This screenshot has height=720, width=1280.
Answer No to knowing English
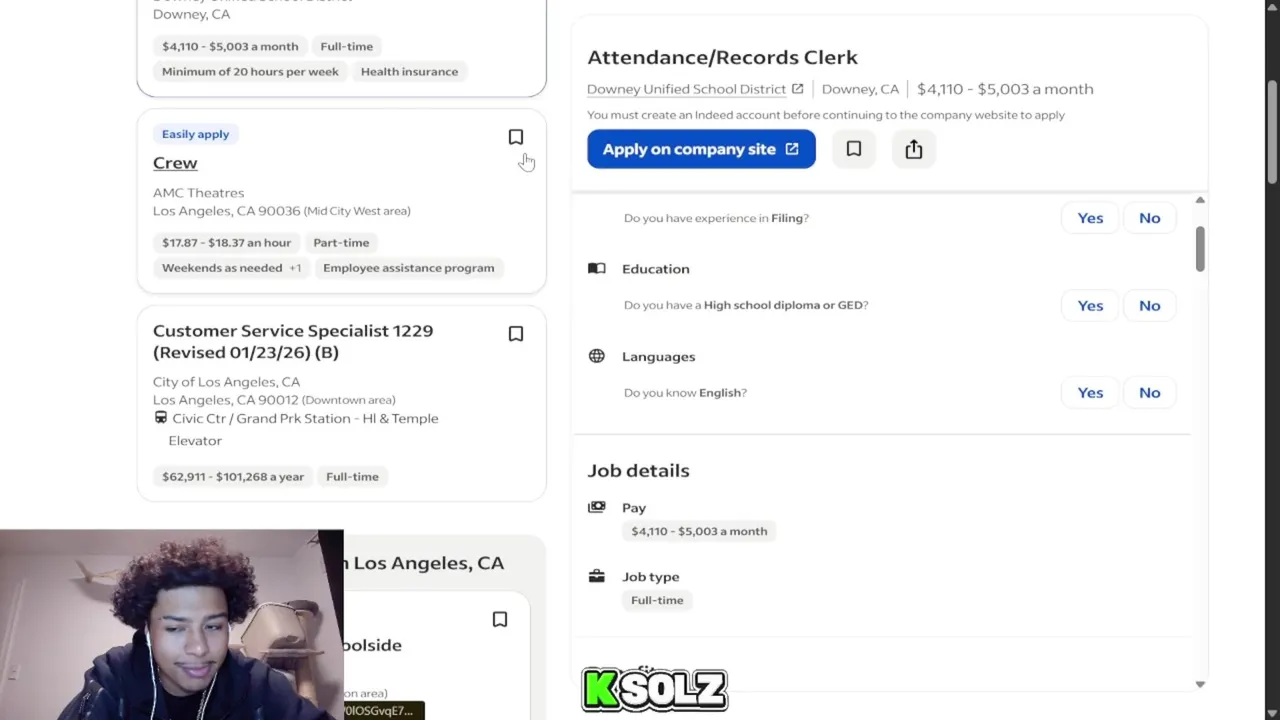click(x=1149, y=392)
